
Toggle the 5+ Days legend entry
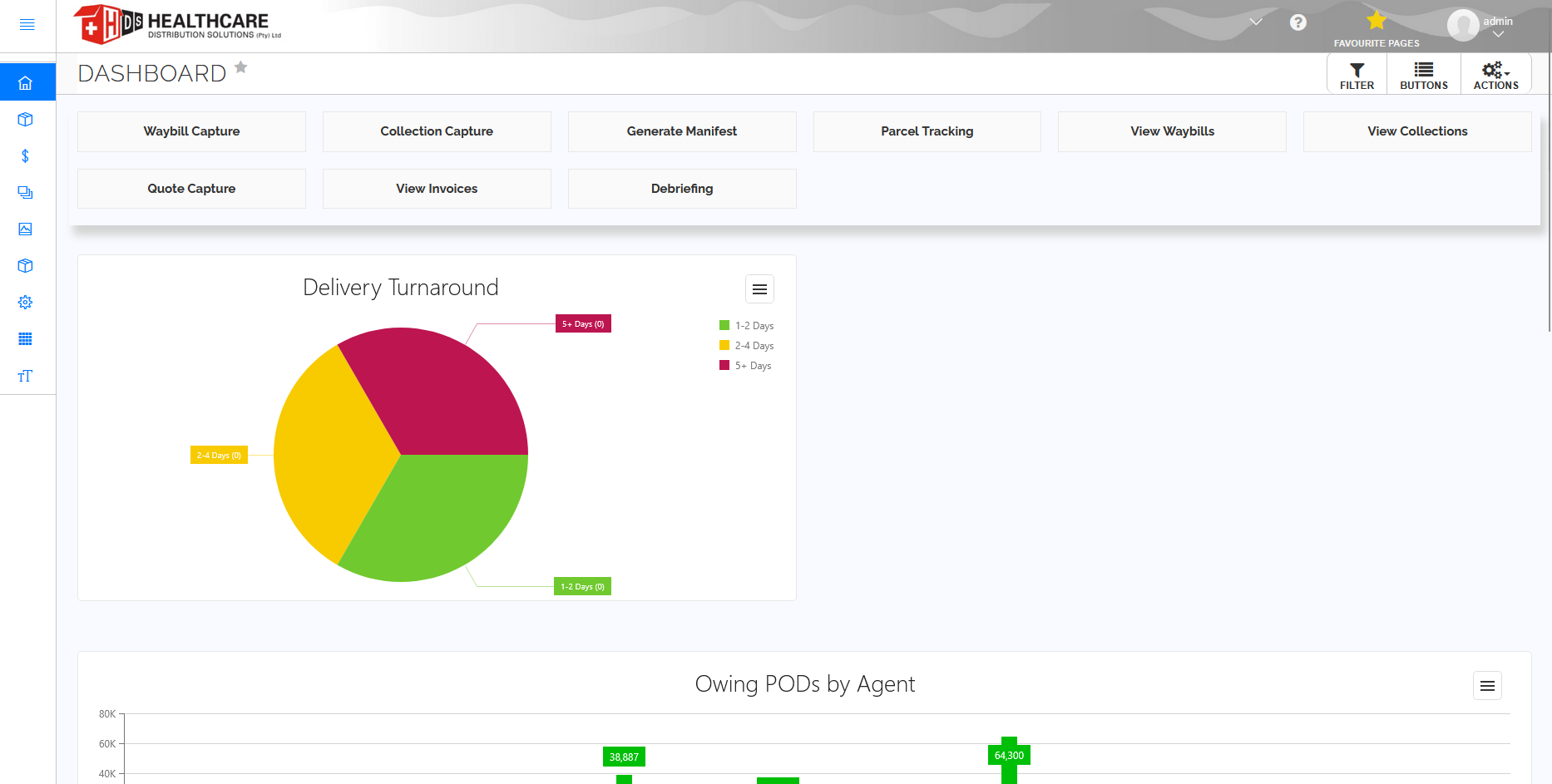coord(745,365)
